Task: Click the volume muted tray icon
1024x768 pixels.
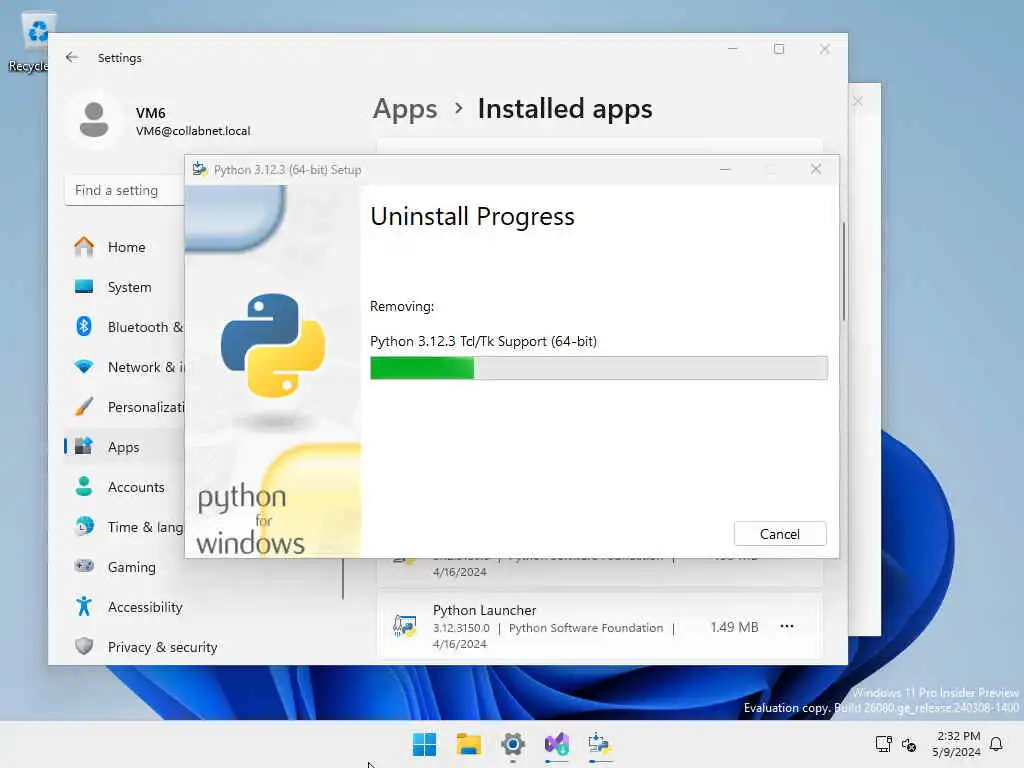Action: (909, 744)
